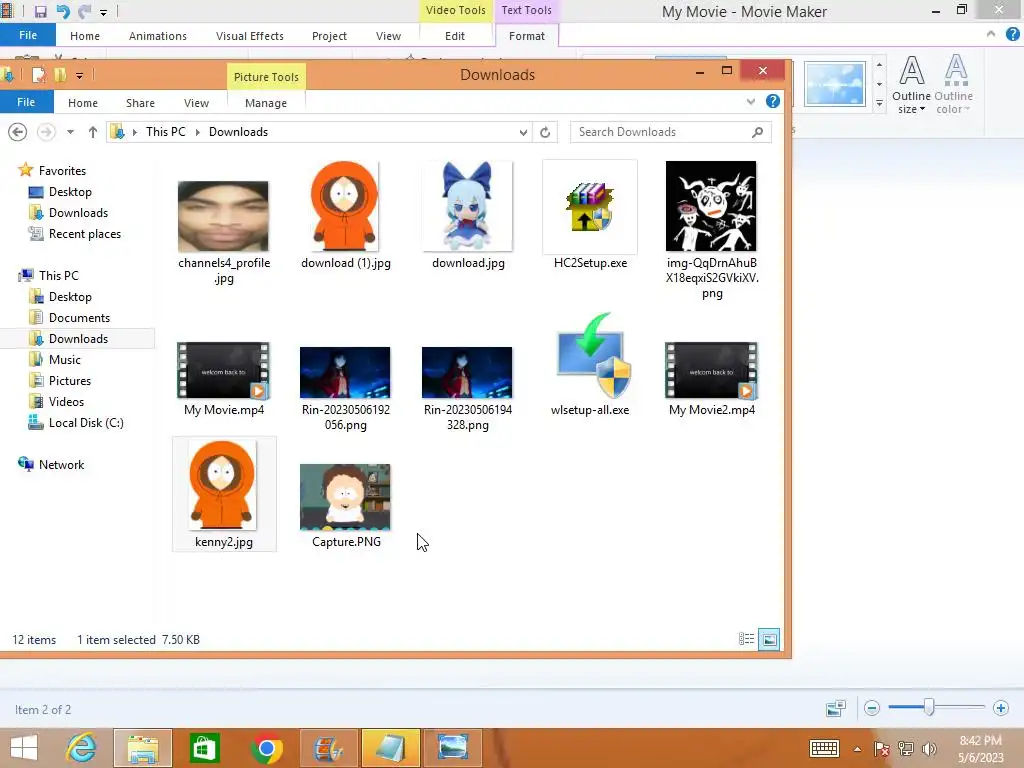Open Outline color option in Movie Maker
Viewport: 1024px width, 768px height.
coord(953,85)
